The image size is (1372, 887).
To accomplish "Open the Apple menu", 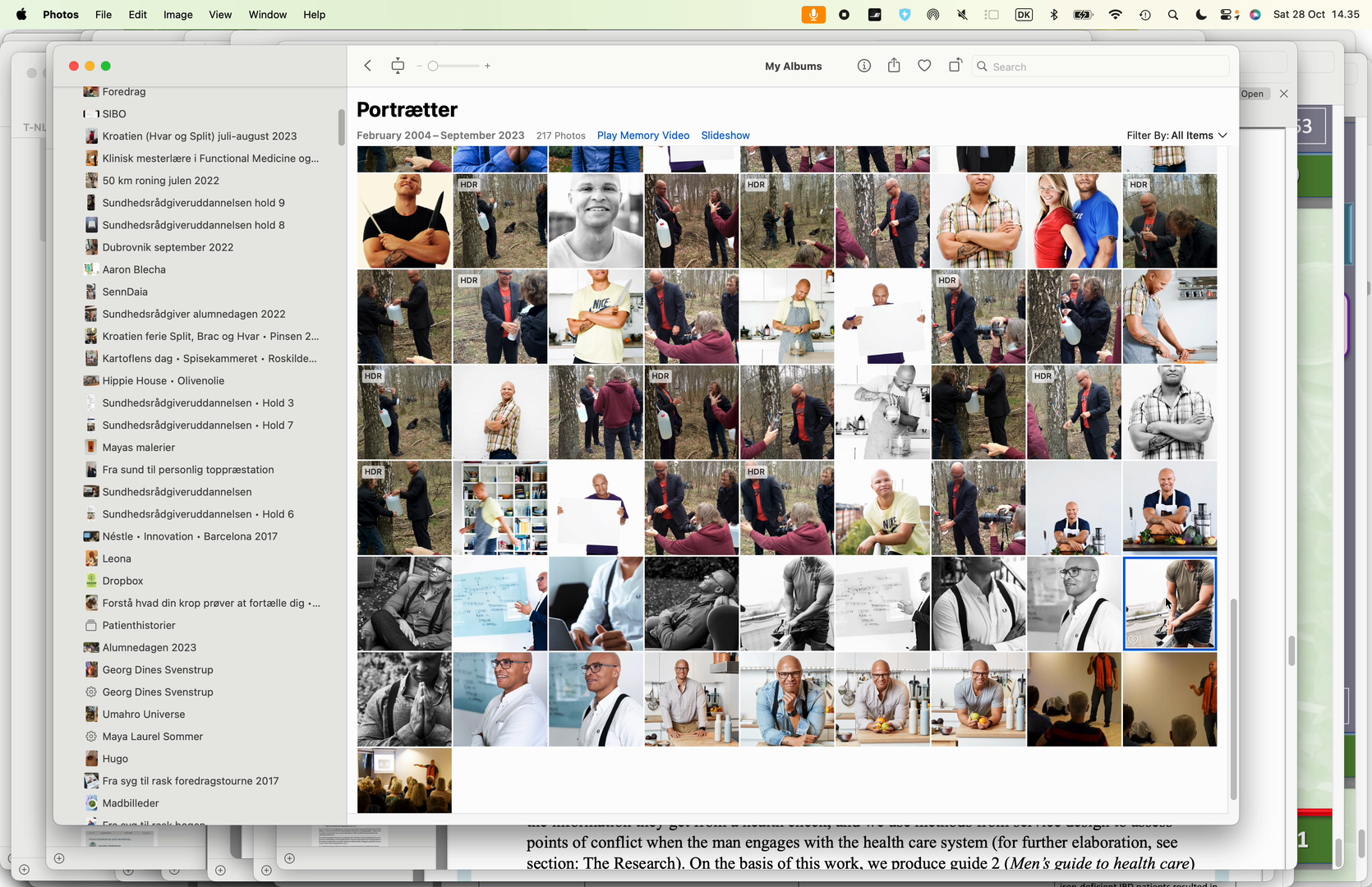I will click(x=21, y=15).
